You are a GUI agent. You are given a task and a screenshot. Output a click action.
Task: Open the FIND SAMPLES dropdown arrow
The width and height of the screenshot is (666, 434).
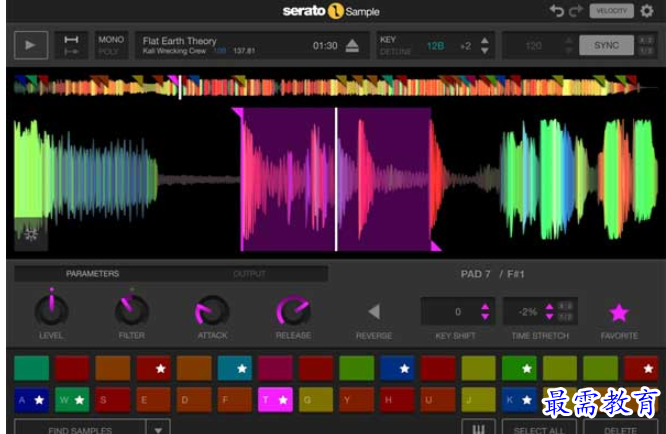pos(158,428)
